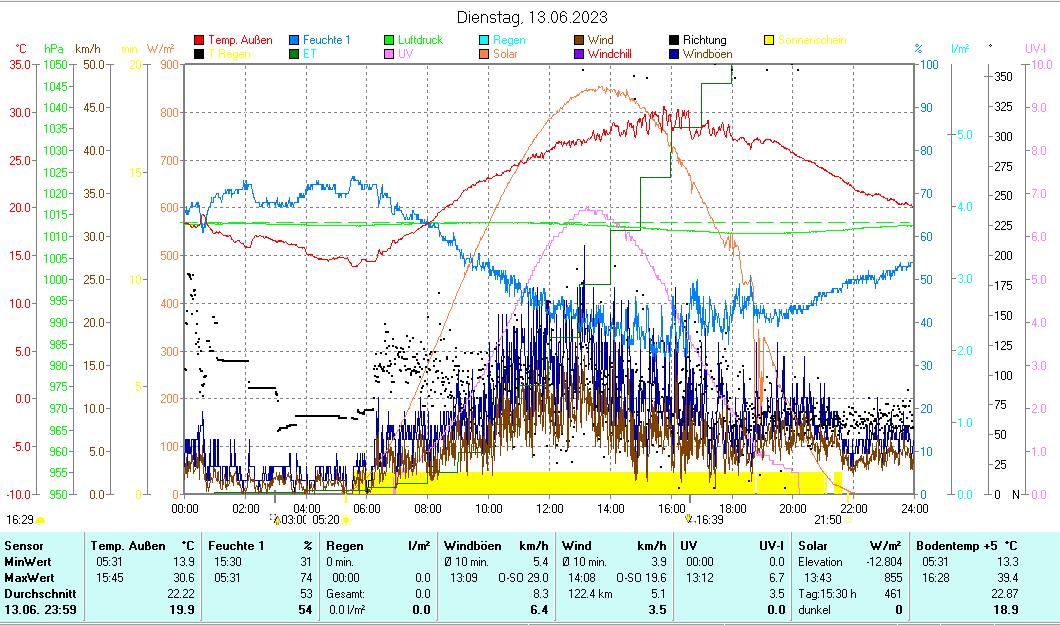This screenshot has height=625, width=1060.
Task: Click the purple Windchill legend swatch
Action: tap(579, 54)
